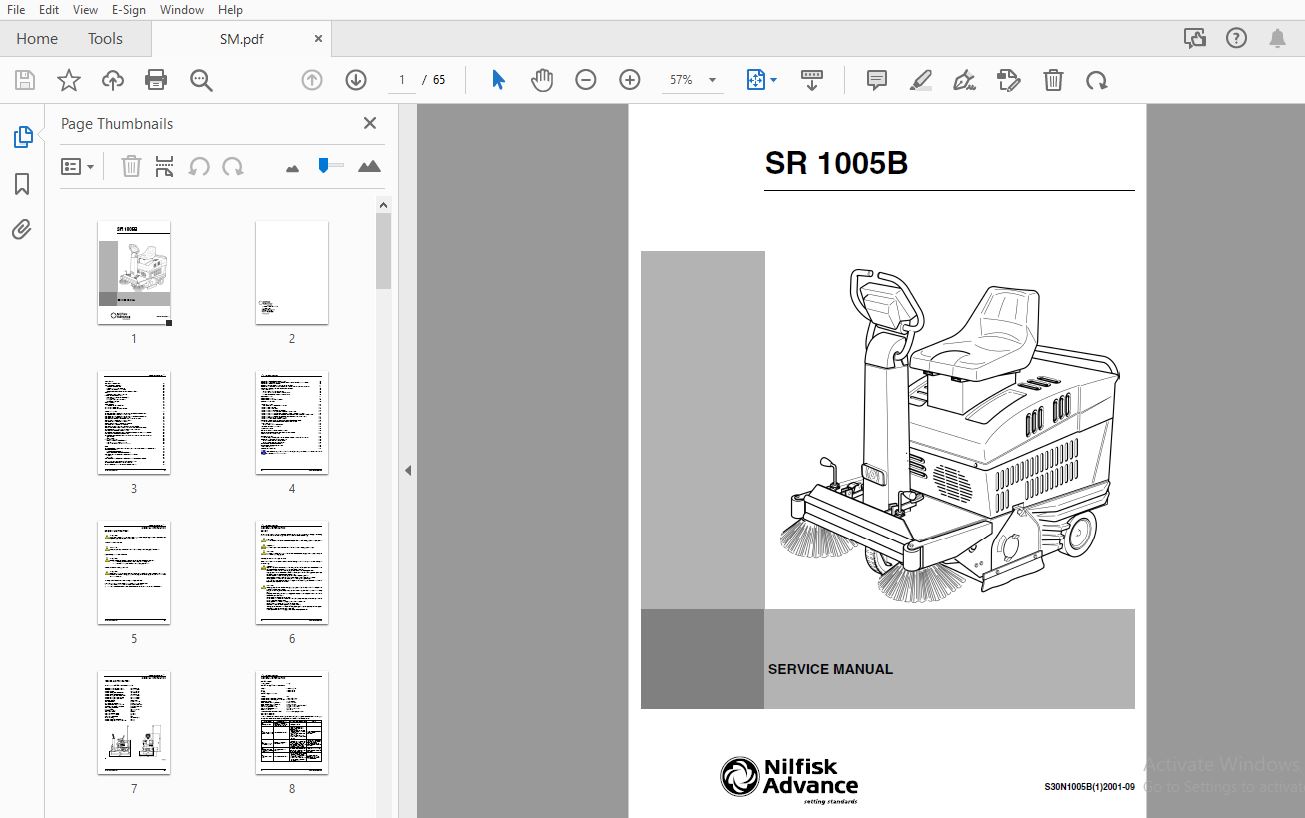1305x818 pixels.
Task: Click the Fit page view icon
Action: coord(756,80)
